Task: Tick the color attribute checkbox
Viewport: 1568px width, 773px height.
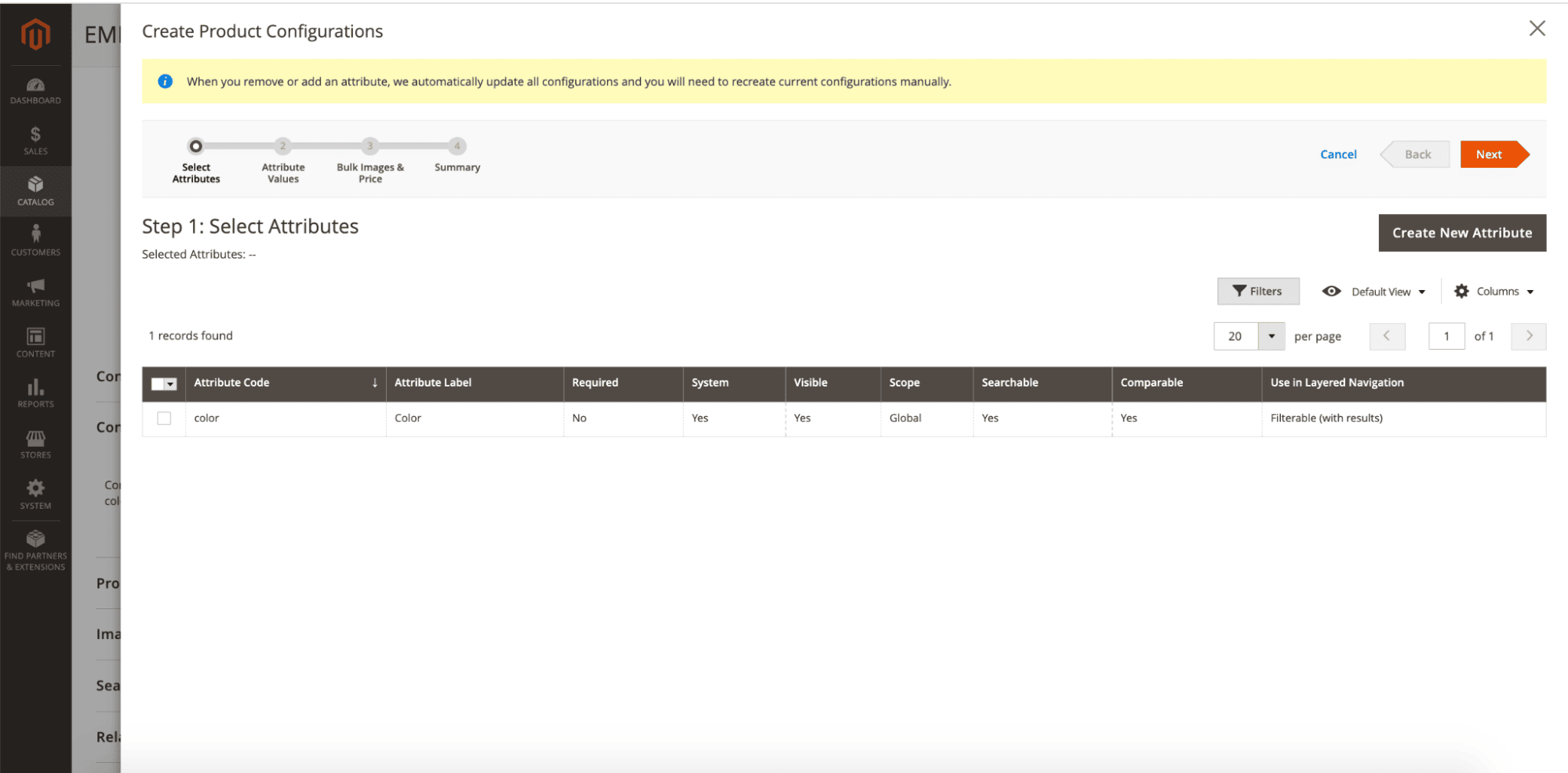Action: [164, 419]
